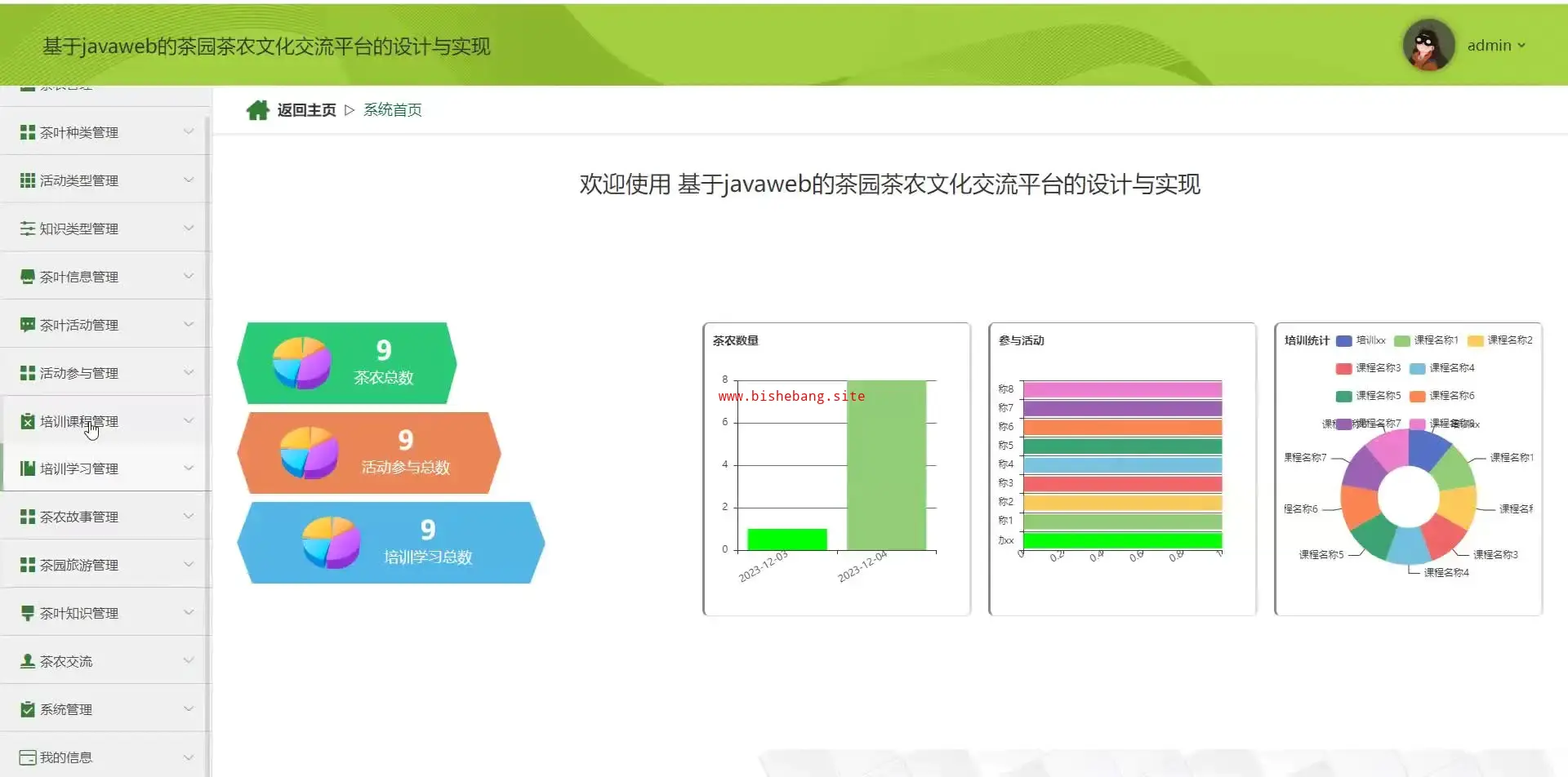Click the 茶农故事管理 grid icon
This screenshot has width=1568, height=777.
28,517
